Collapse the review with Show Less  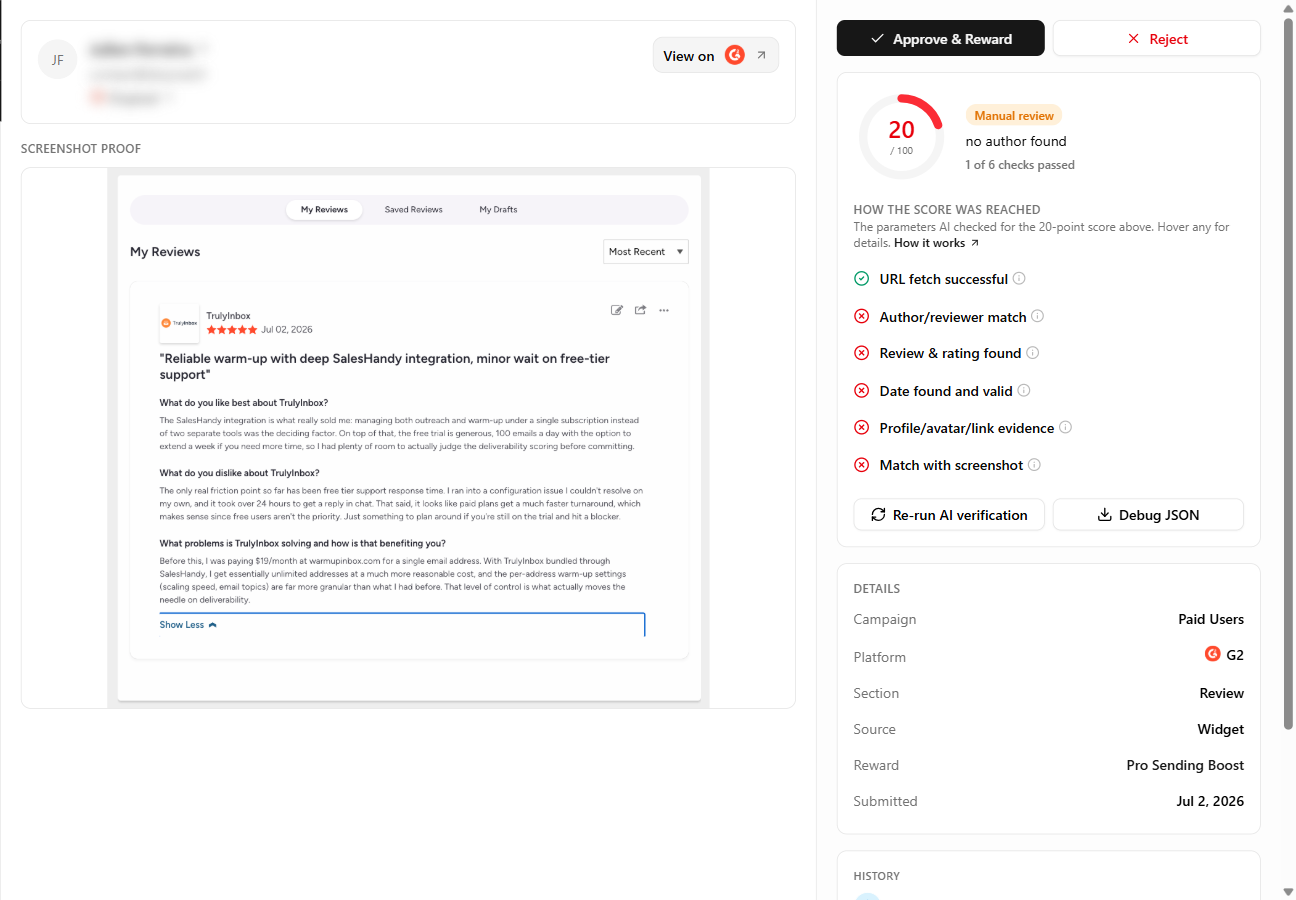tap(188, 625)
